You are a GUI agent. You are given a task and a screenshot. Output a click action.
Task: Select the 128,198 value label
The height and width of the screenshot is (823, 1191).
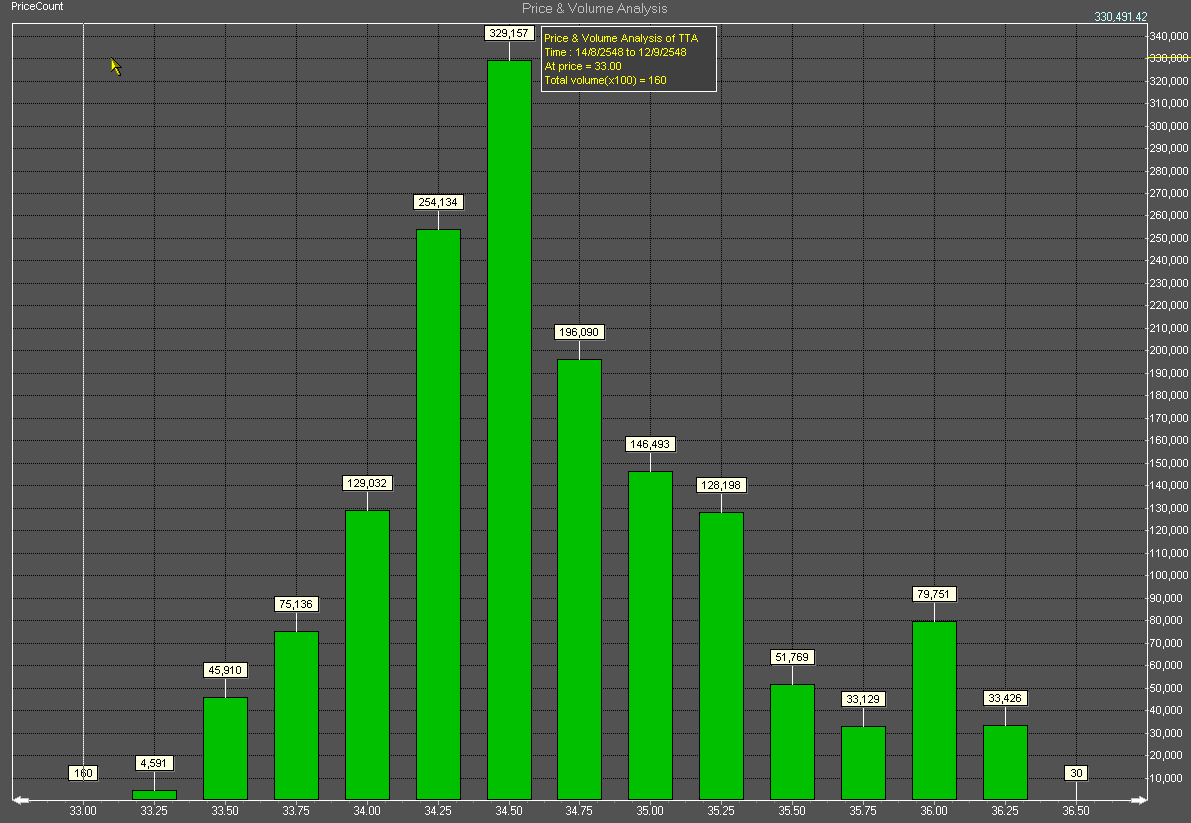721,485
